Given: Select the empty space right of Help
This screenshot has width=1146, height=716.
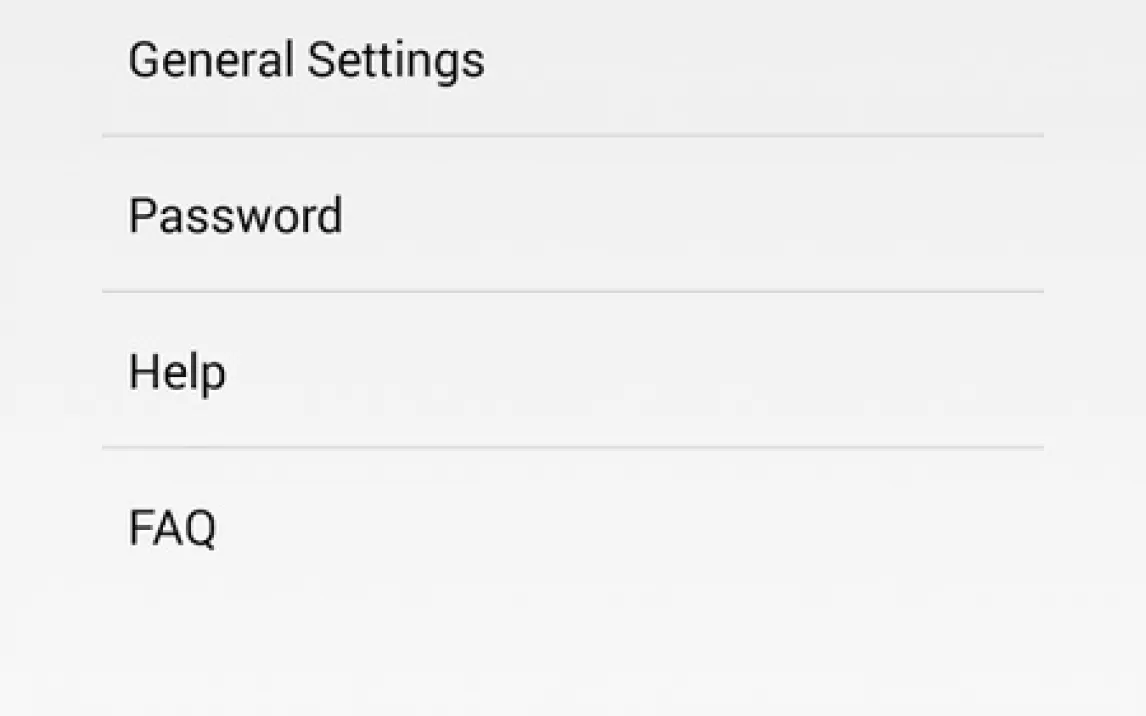Looking at the screenshot, I should (635, 370).
